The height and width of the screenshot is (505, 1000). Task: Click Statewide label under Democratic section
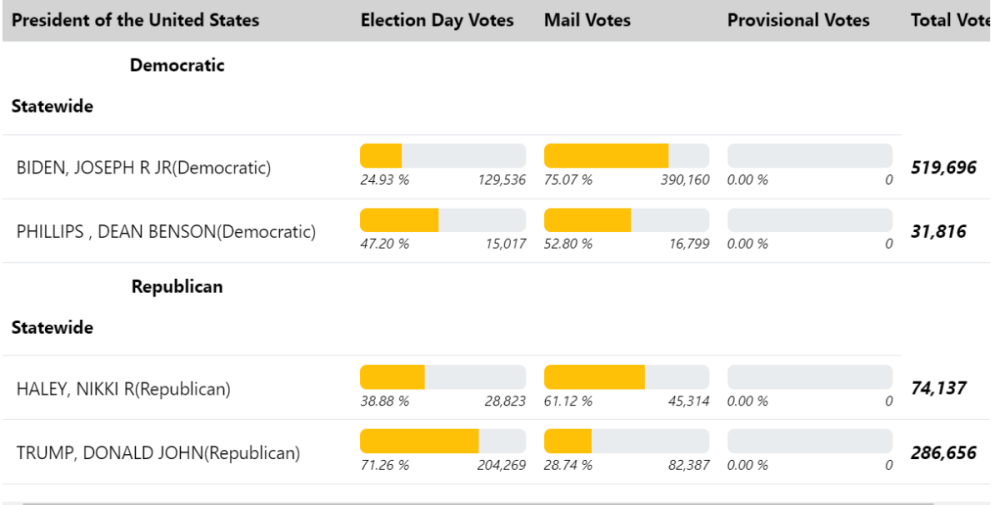point(52,107)
